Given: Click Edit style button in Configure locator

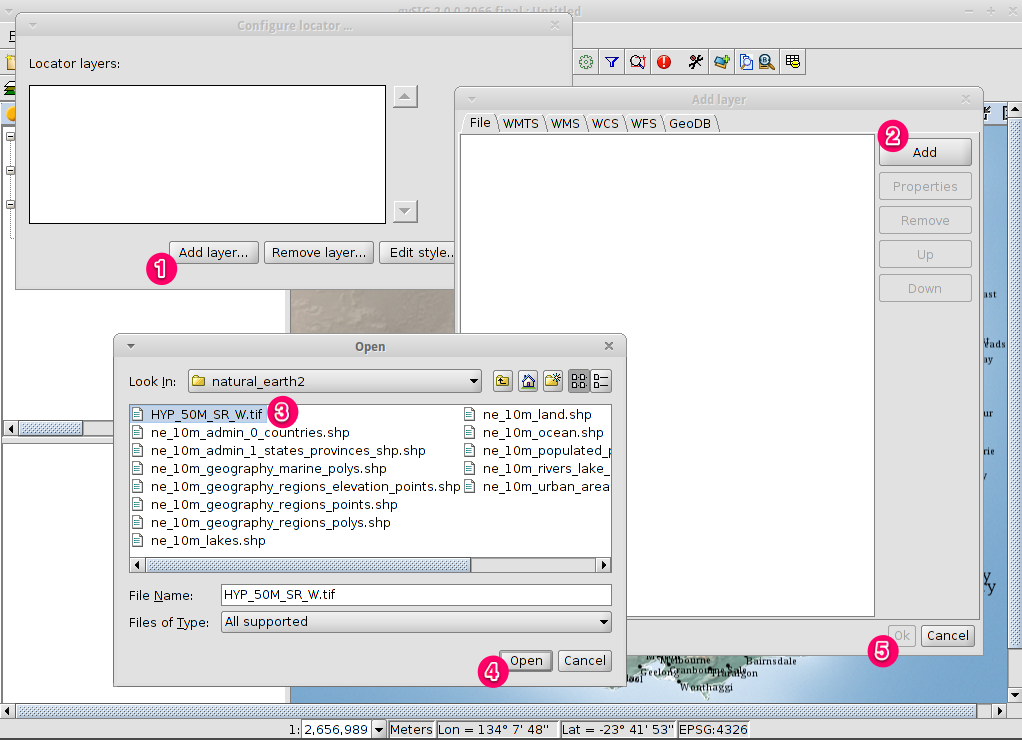Looking at the screenshot, I should (x=417, y=252).
